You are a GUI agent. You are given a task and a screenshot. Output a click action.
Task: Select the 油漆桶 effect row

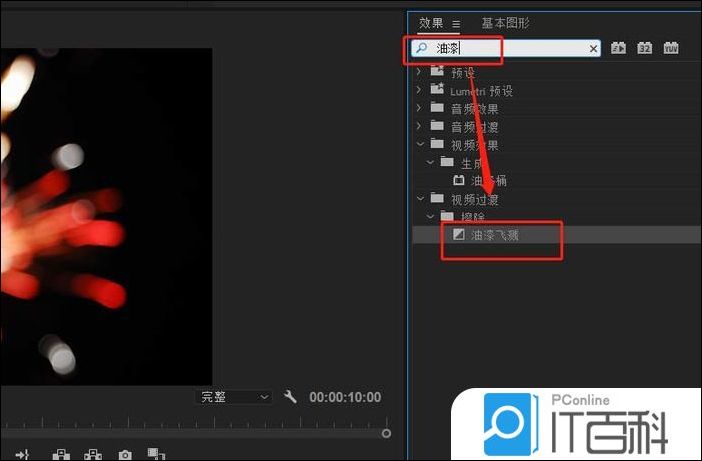[x=556, y=181]
